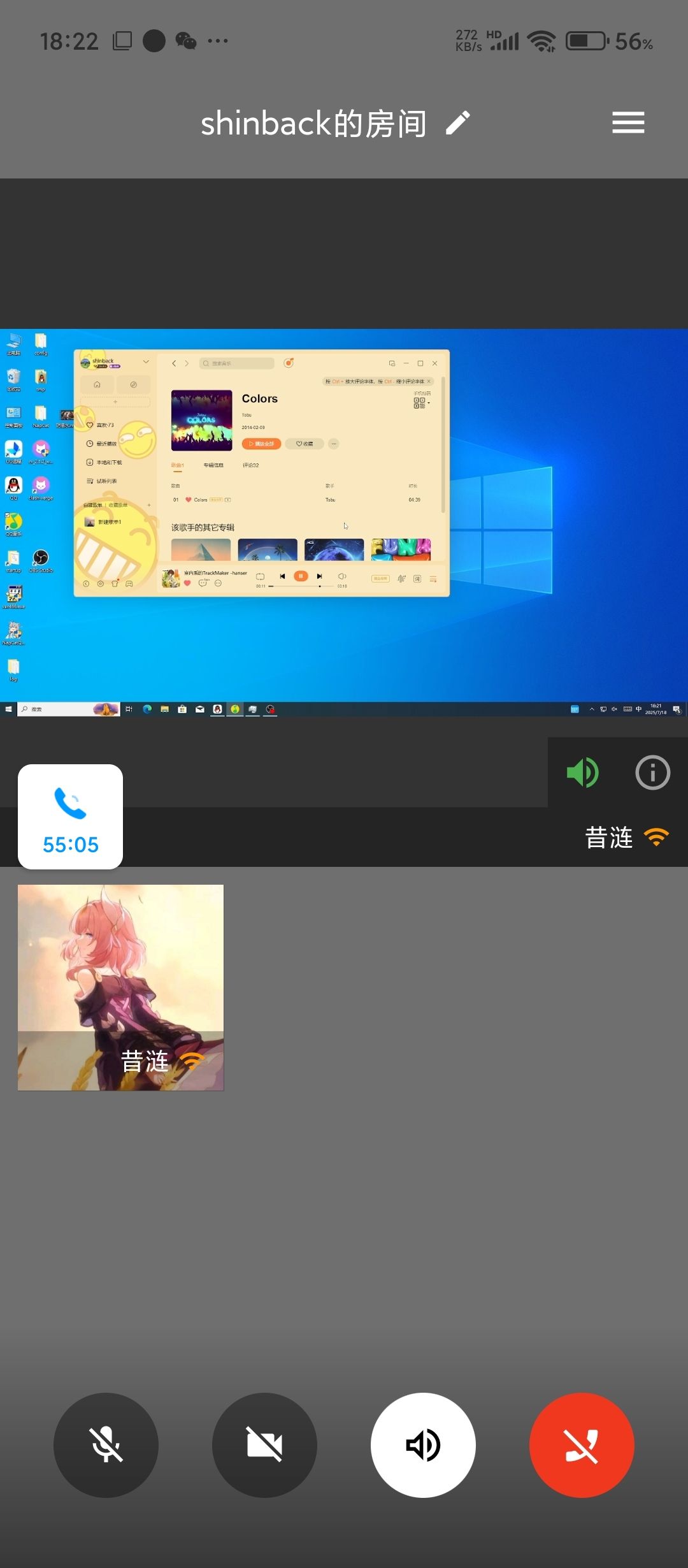Viewport: 688px width, 1568px height.
Task: Edit the room name with pencil icon
Action: [457, 123]
